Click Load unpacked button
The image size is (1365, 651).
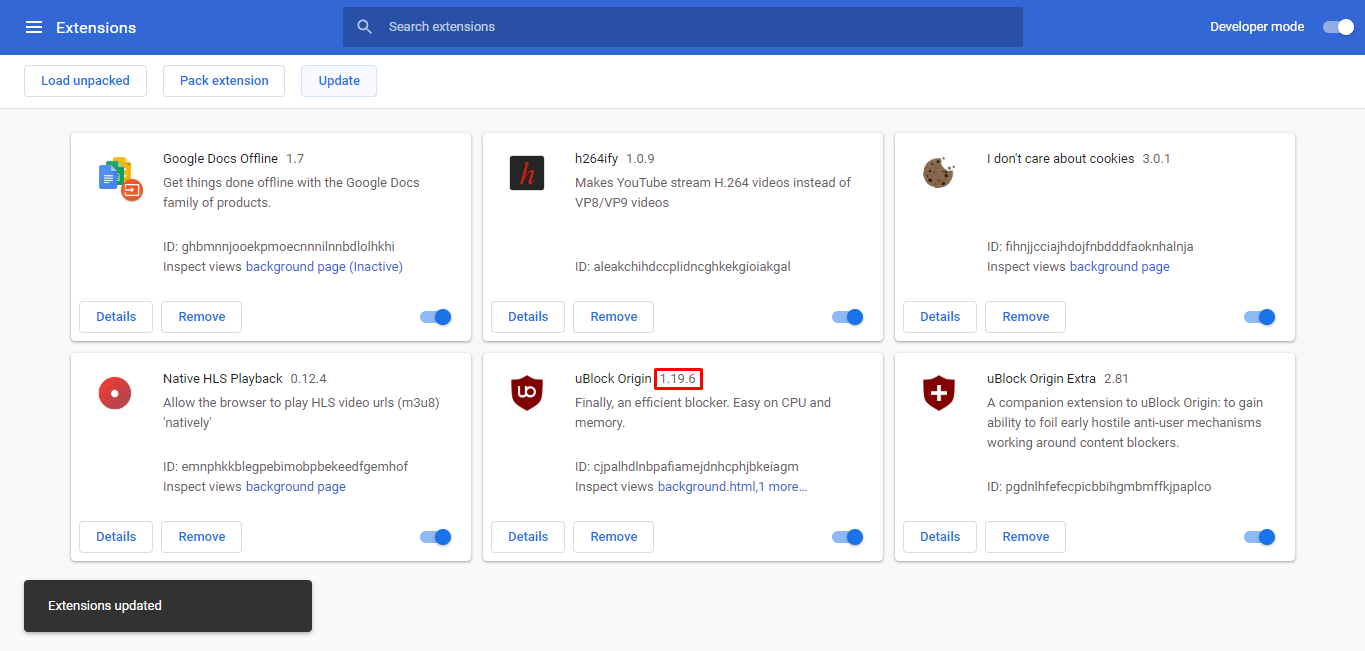[x=85, y=81]
